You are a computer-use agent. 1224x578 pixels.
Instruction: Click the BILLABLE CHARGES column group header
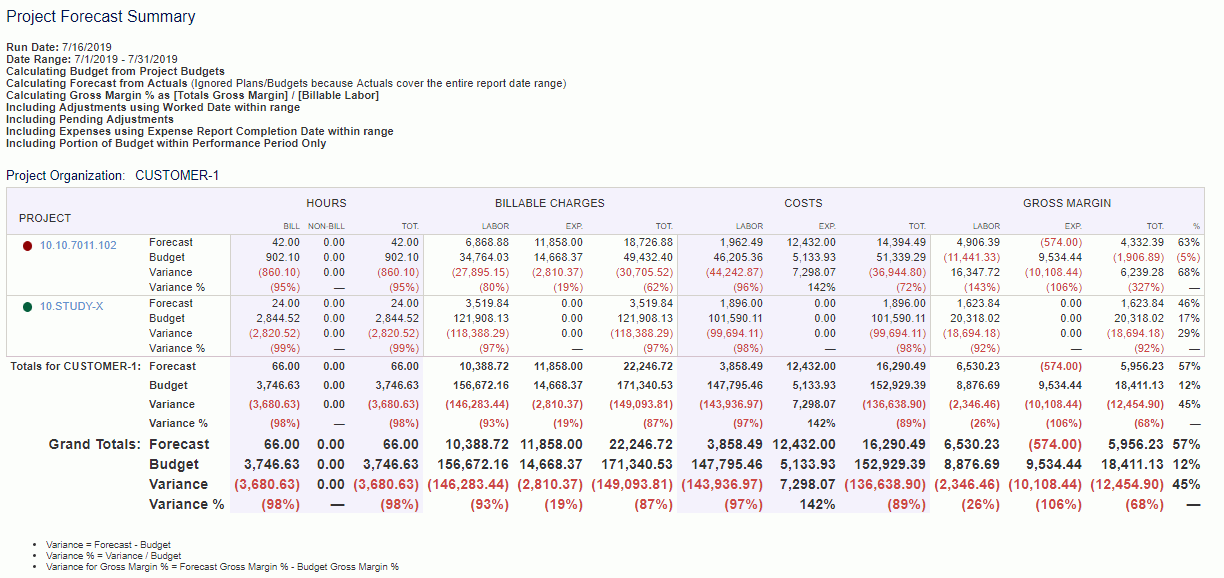pyautogui.click(x=549, y=203)
